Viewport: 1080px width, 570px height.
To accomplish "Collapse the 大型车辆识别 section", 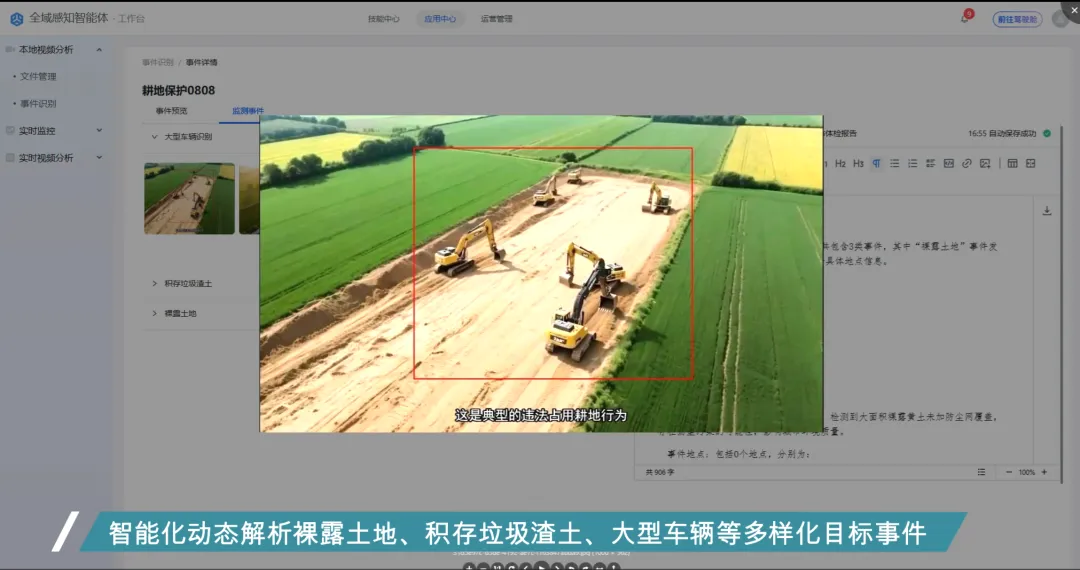I will [x=155, y=136].
